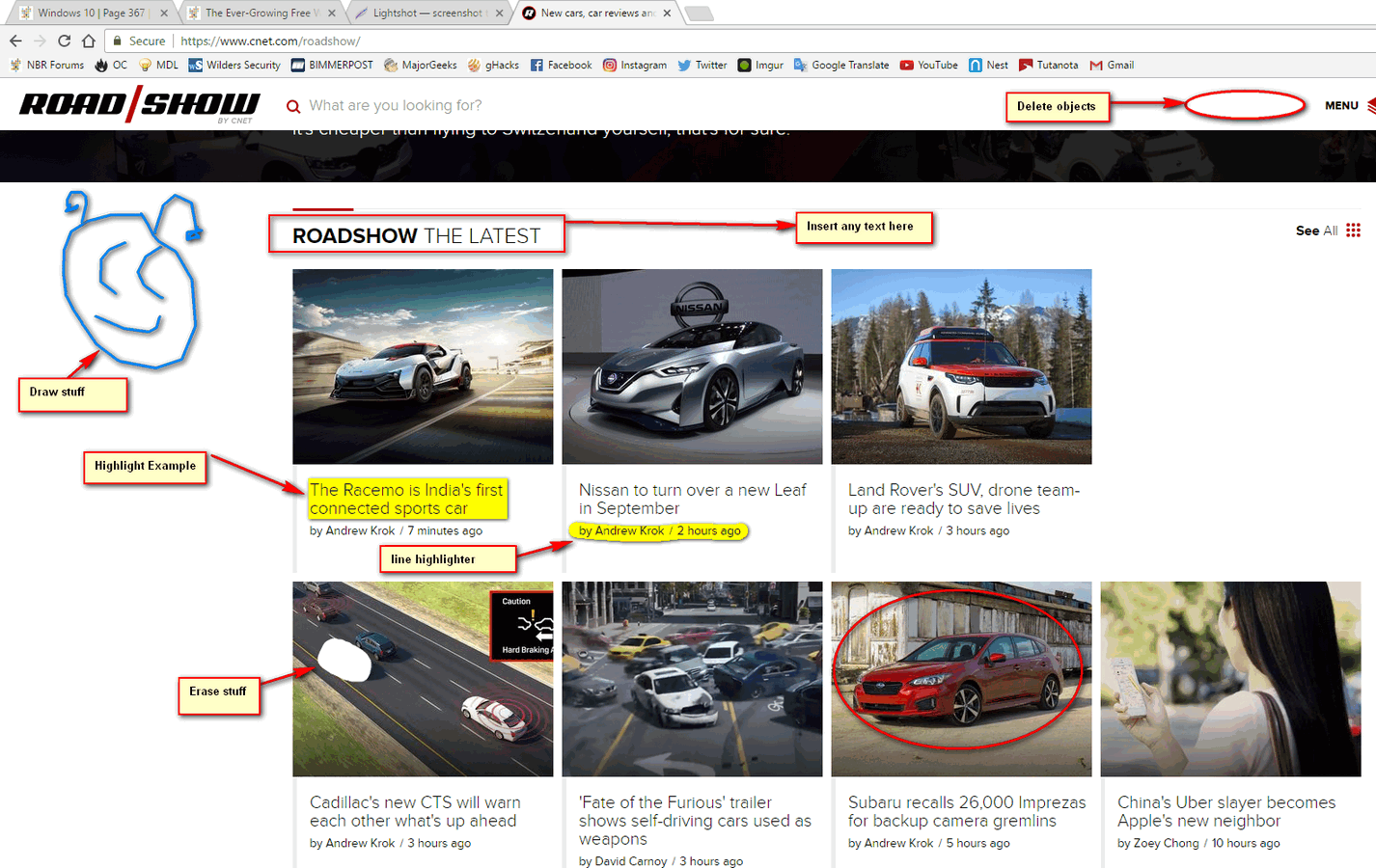Open the Nest bookmark

coord(988,66)
